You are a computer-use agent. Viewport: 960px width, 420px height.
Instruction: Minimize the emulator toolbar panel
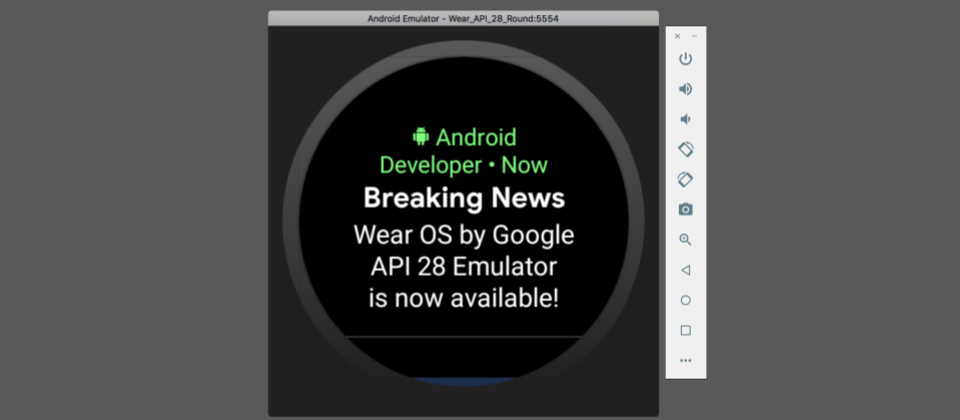click(x=694, y=36)
